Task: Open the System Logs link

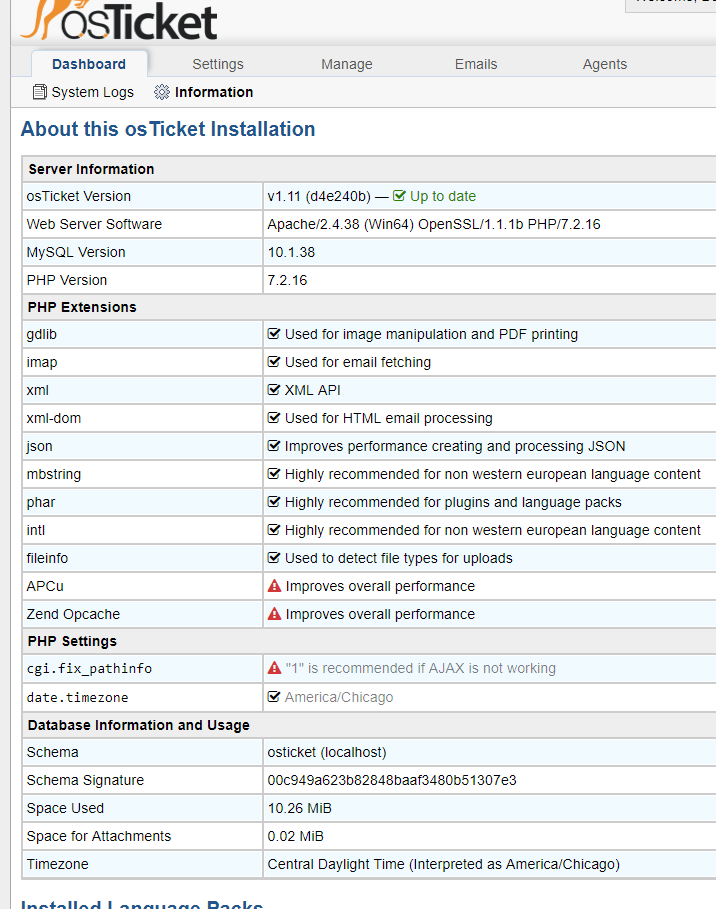Action: 92,92
